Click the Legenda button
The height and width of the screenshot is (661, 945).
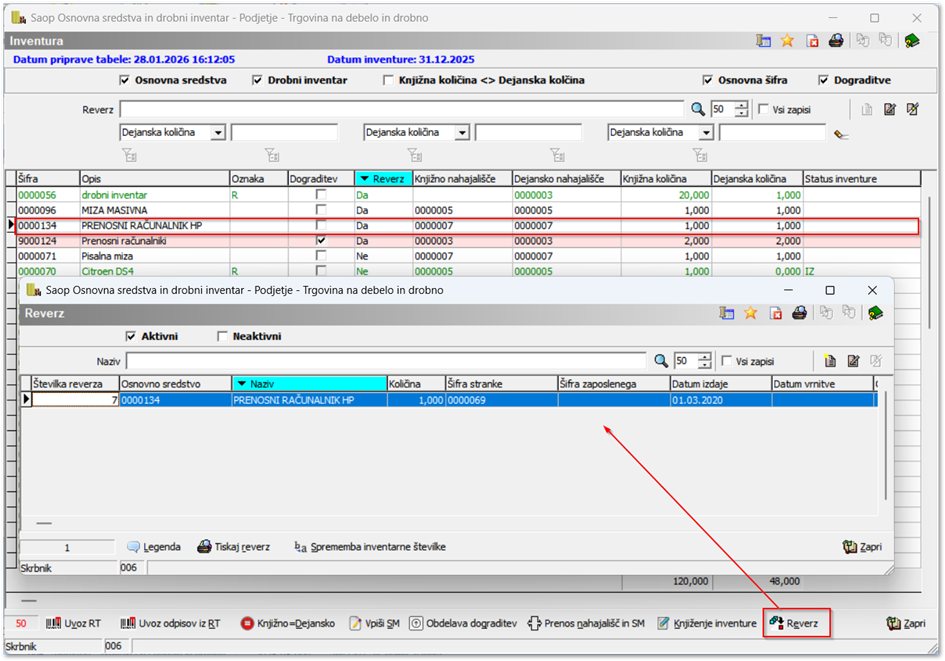[154, 547]
